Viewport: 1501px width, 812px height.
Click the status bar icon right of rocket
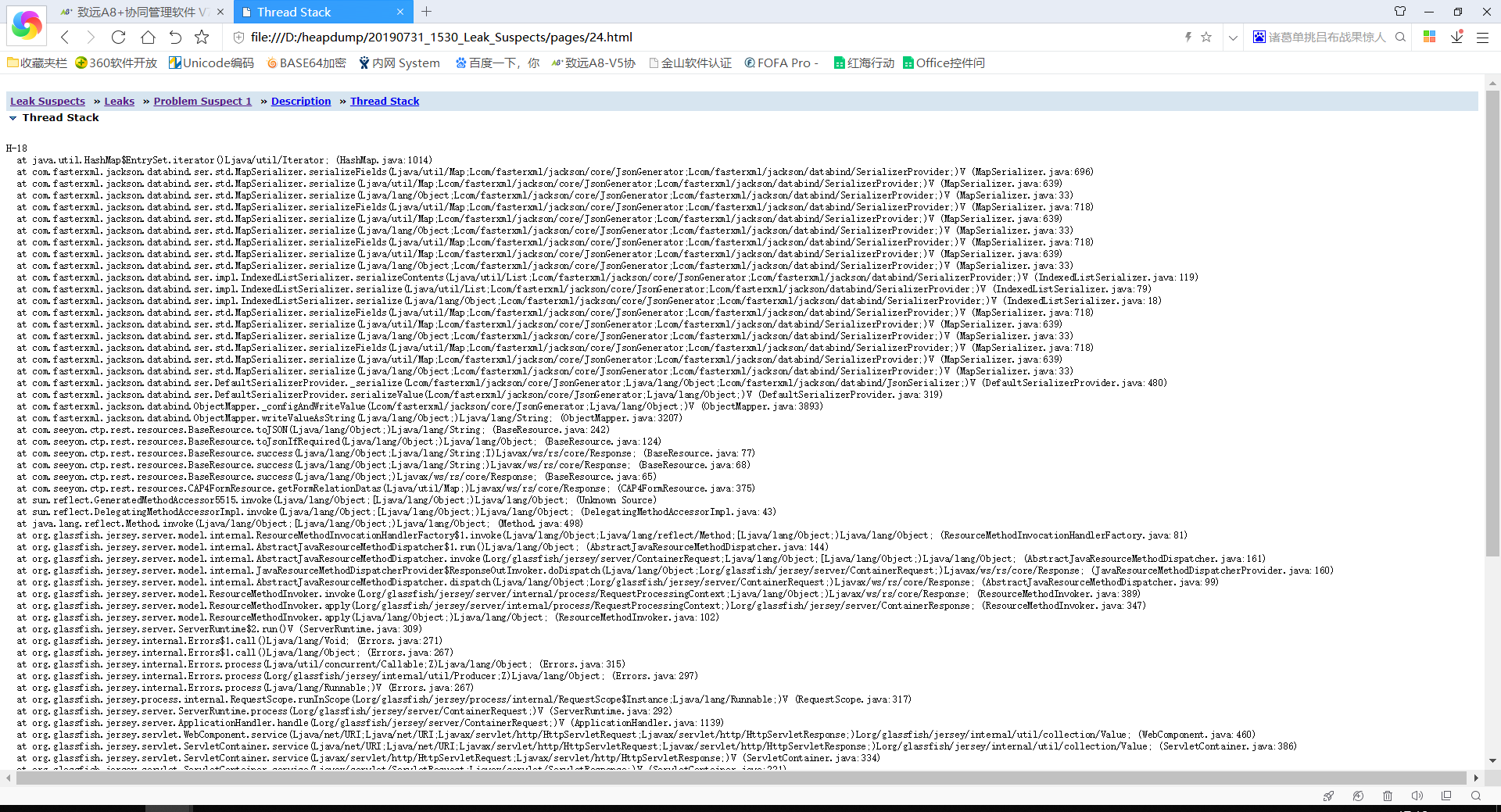[1358, 796]
